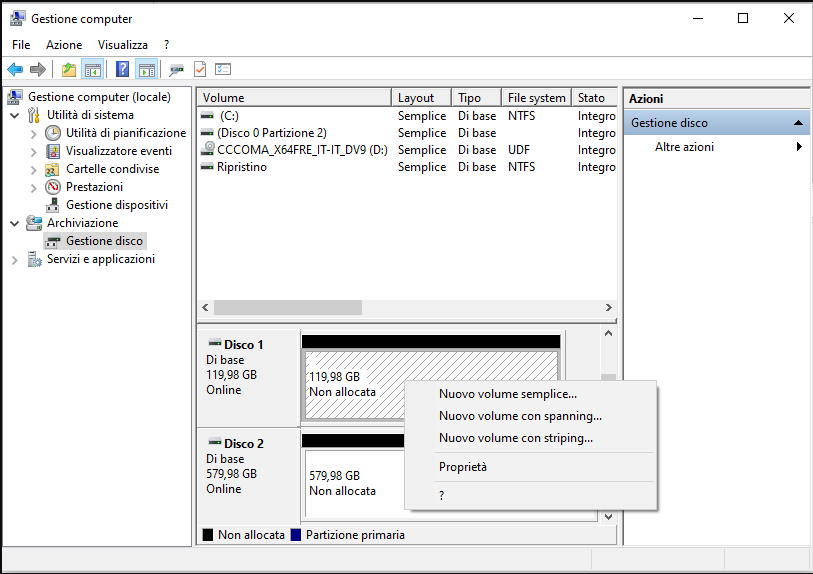Select Gestione dispositivi in the tree
This screenshot has height=574, width=813.
click(116, 205)
